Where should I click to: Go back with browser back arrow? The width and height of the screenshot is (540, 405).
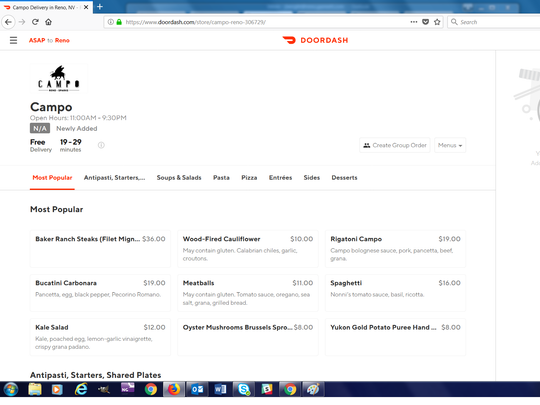click(8, 22)
